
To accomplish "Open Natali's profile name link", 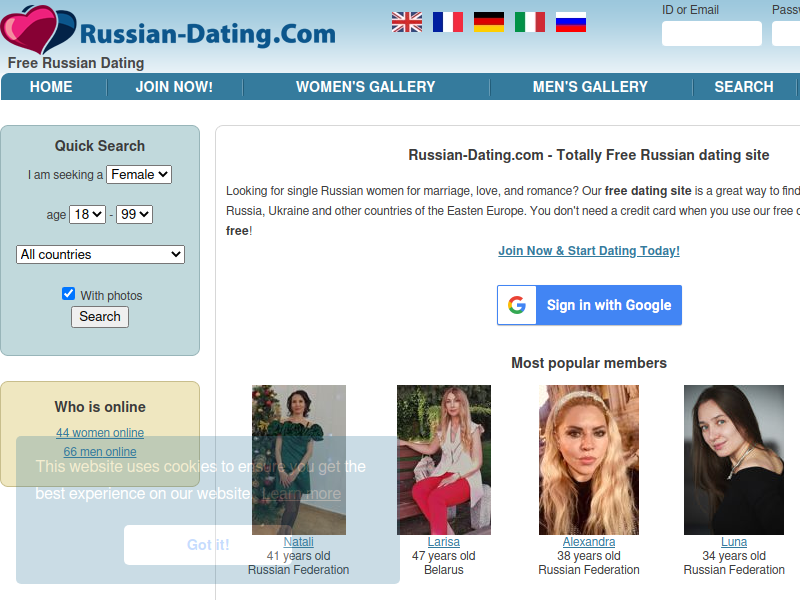I will pos(298,542).
